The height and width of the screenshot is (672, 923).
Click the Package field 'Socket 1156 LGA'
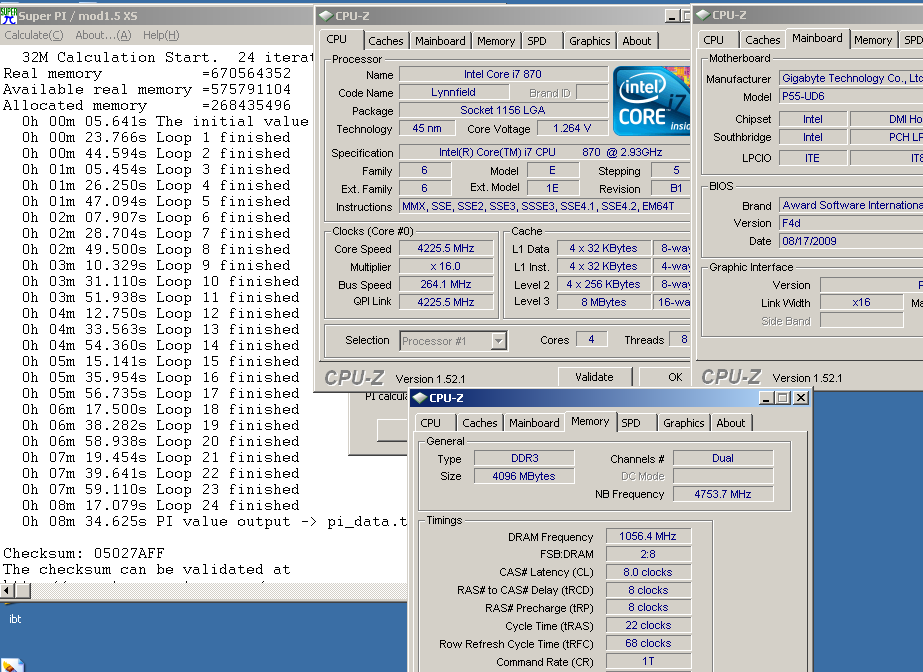click(x=503, y=110)
